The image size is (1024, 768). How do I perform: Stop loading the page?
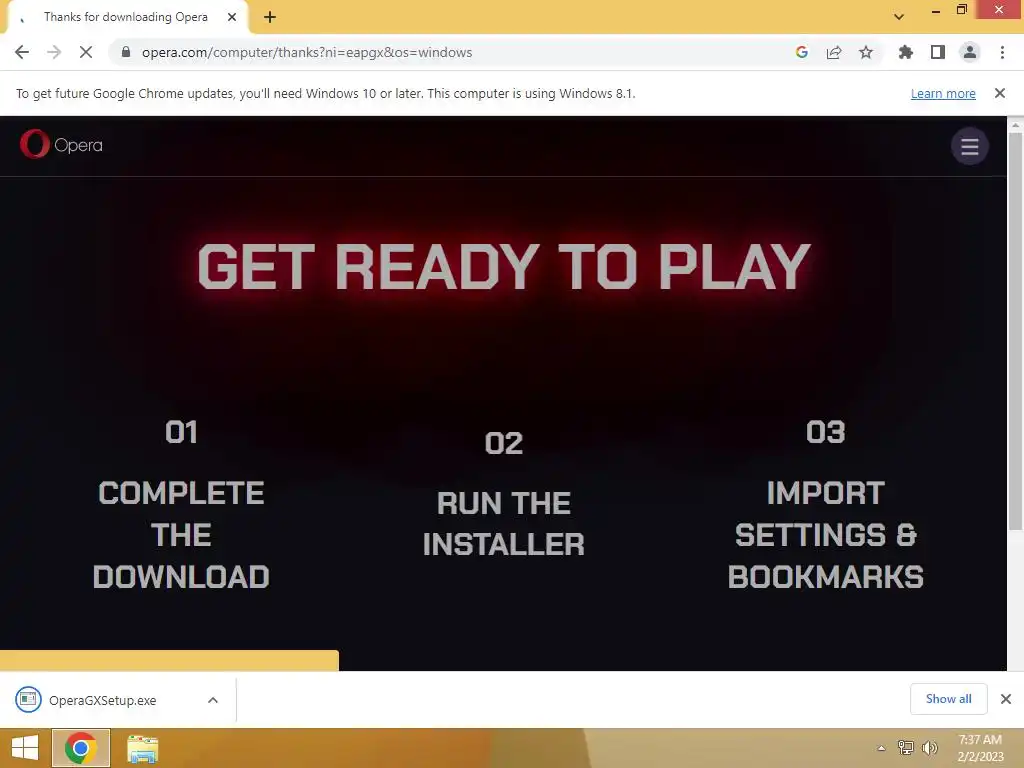[86, 52]
